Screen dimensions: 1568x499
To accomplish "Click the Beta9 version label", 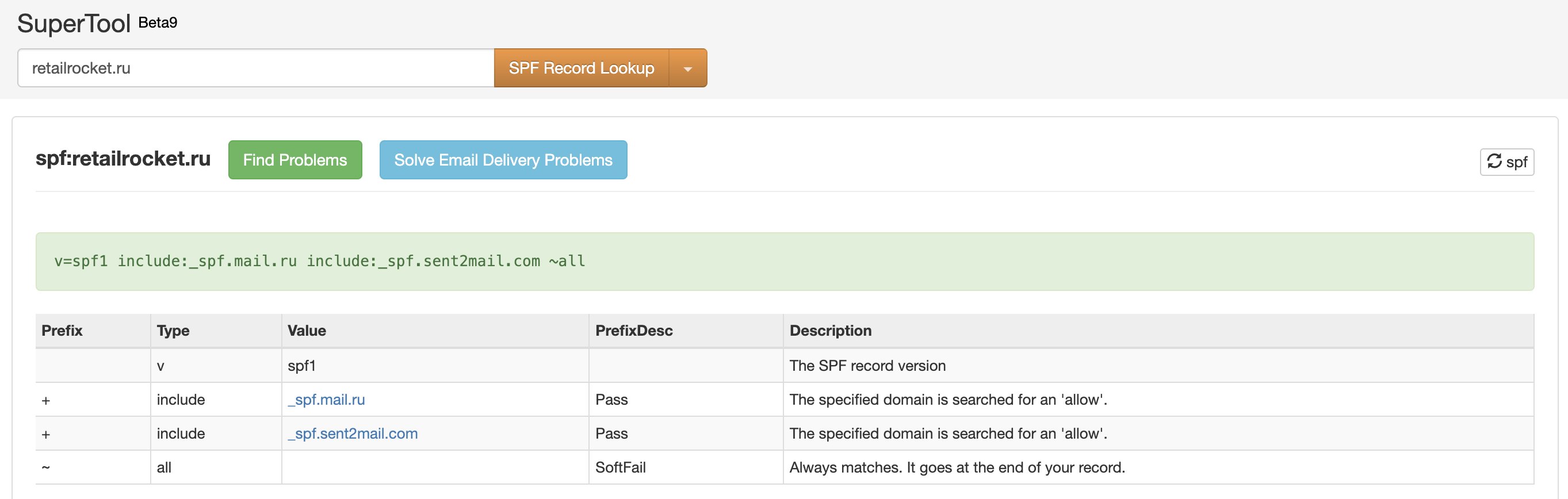I will (158, 22).
